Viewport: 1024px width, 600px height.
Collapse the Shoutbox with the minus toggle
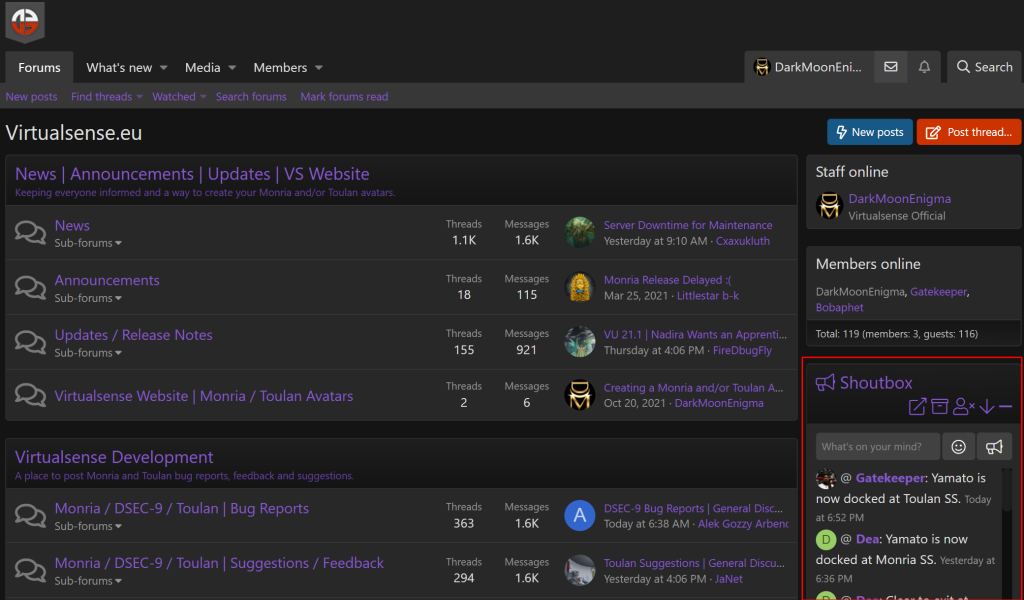(1006, 407)
